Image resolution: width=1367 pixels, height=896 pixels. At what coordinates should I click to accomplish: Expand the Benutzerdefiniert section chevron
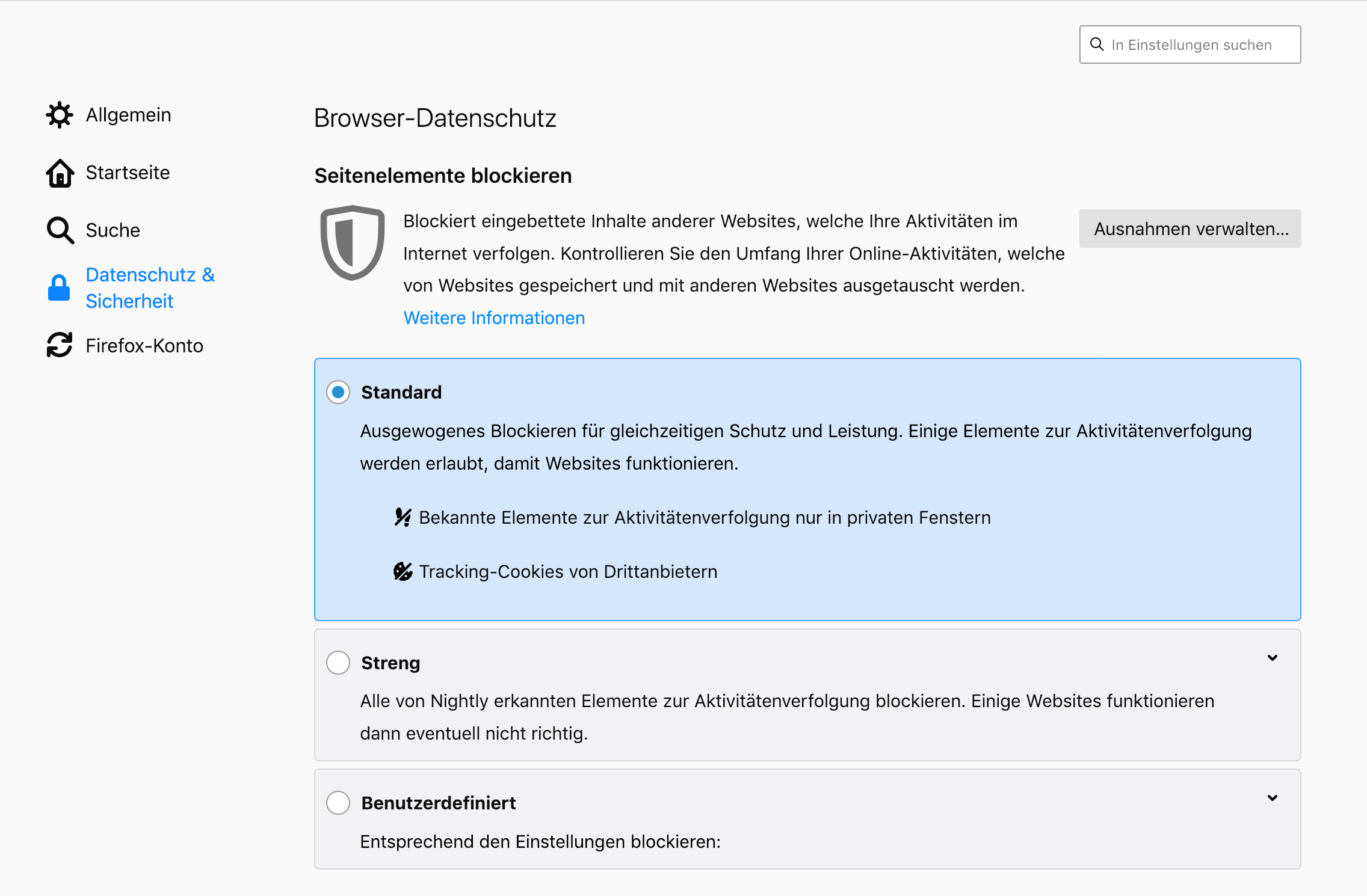[1272, 798]
